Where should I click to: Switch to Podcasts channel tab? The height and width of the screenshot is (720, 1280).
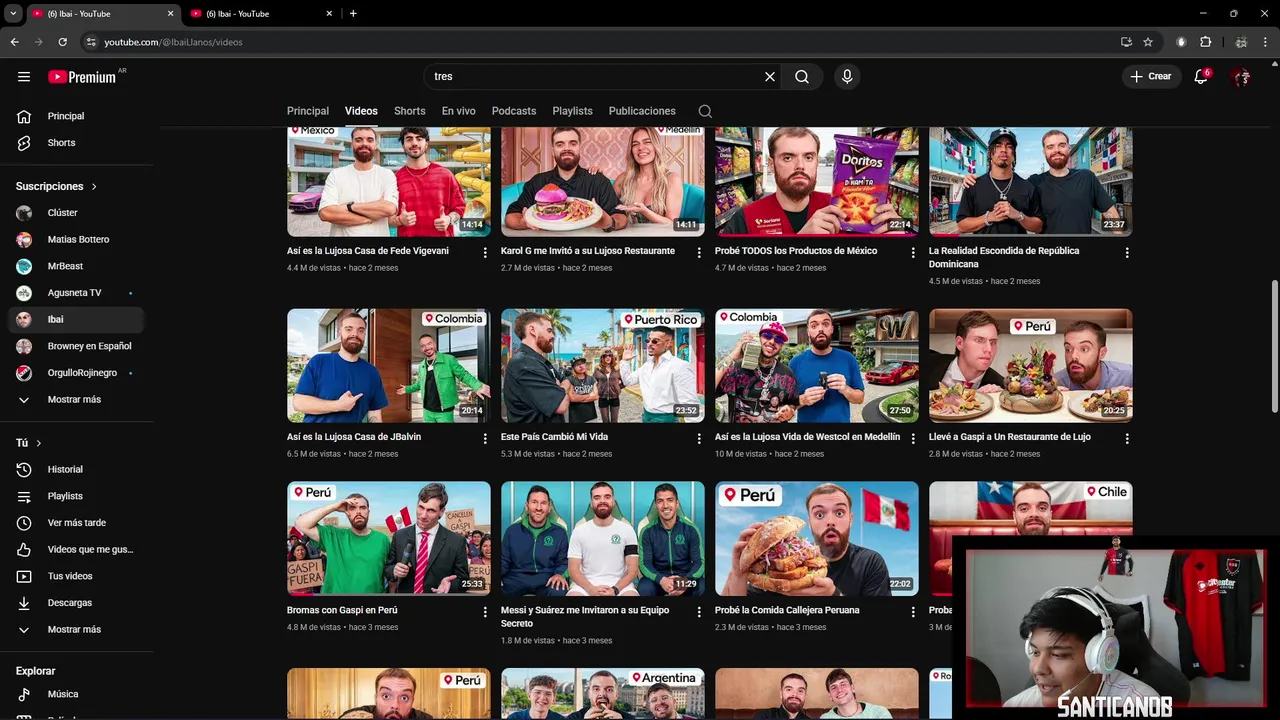[x=514, y=111]
